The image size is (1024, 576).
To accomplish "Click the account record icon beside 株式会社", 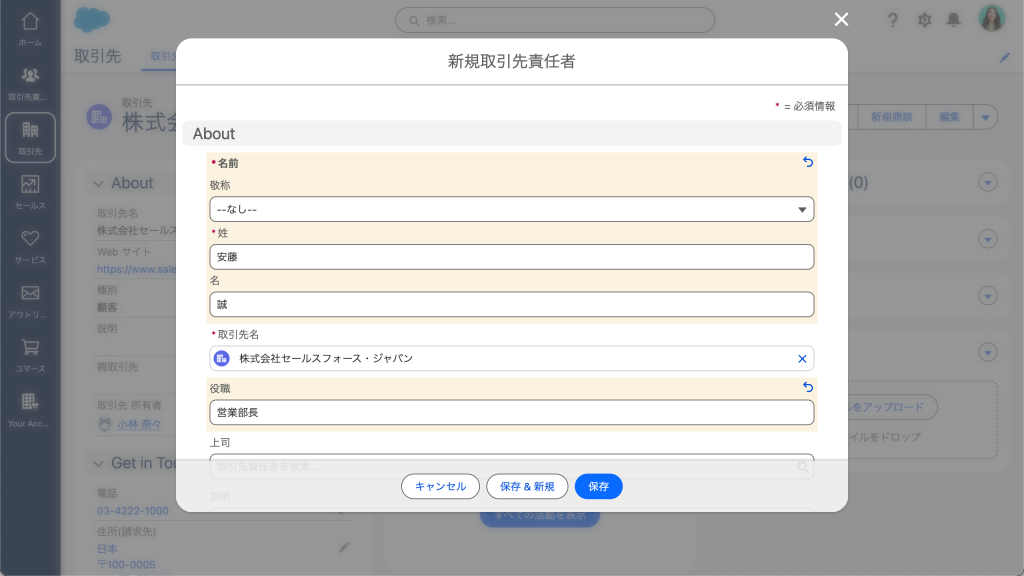I will 99,118.
